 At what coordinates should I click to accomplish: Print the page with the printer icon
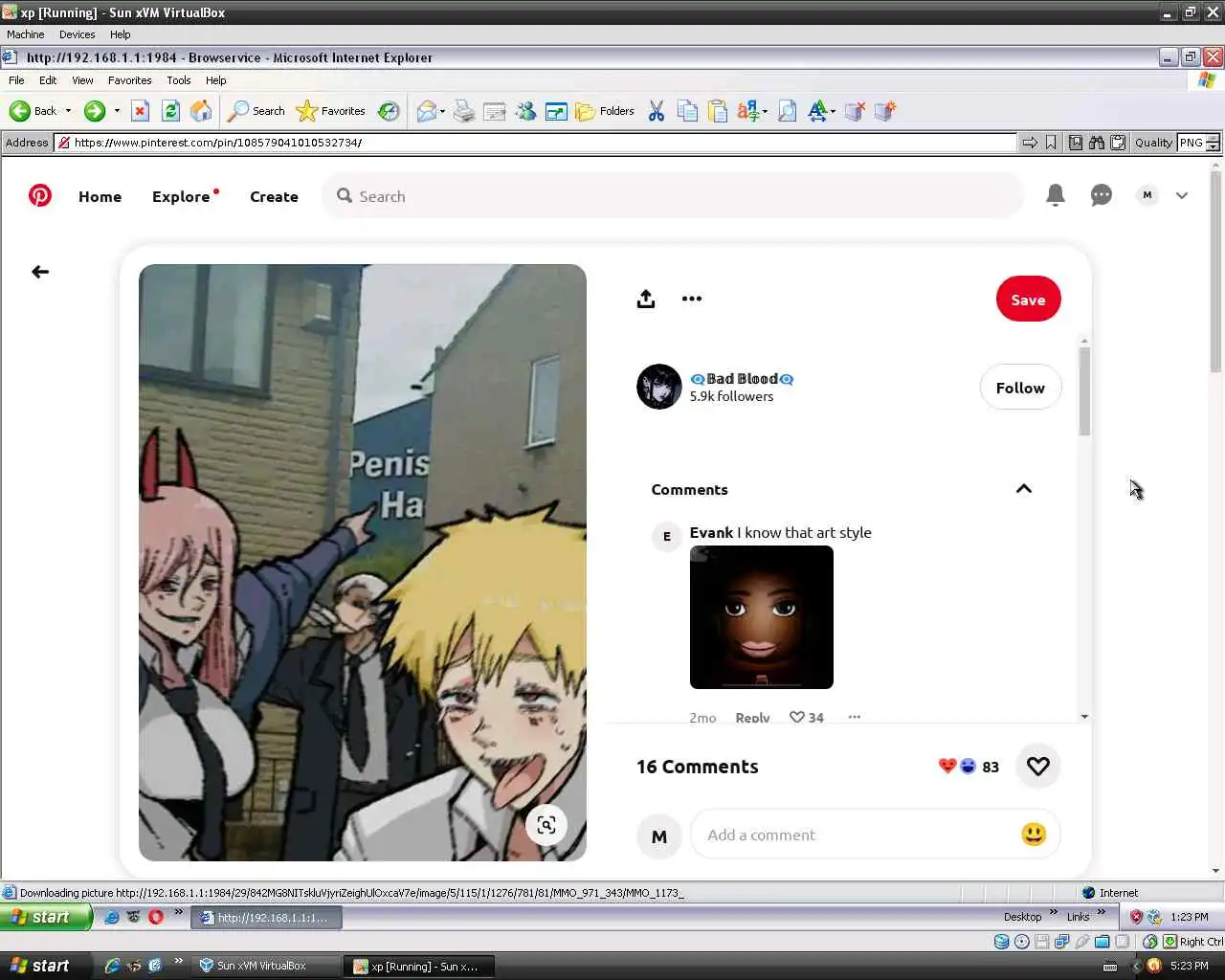click(464, 111)
